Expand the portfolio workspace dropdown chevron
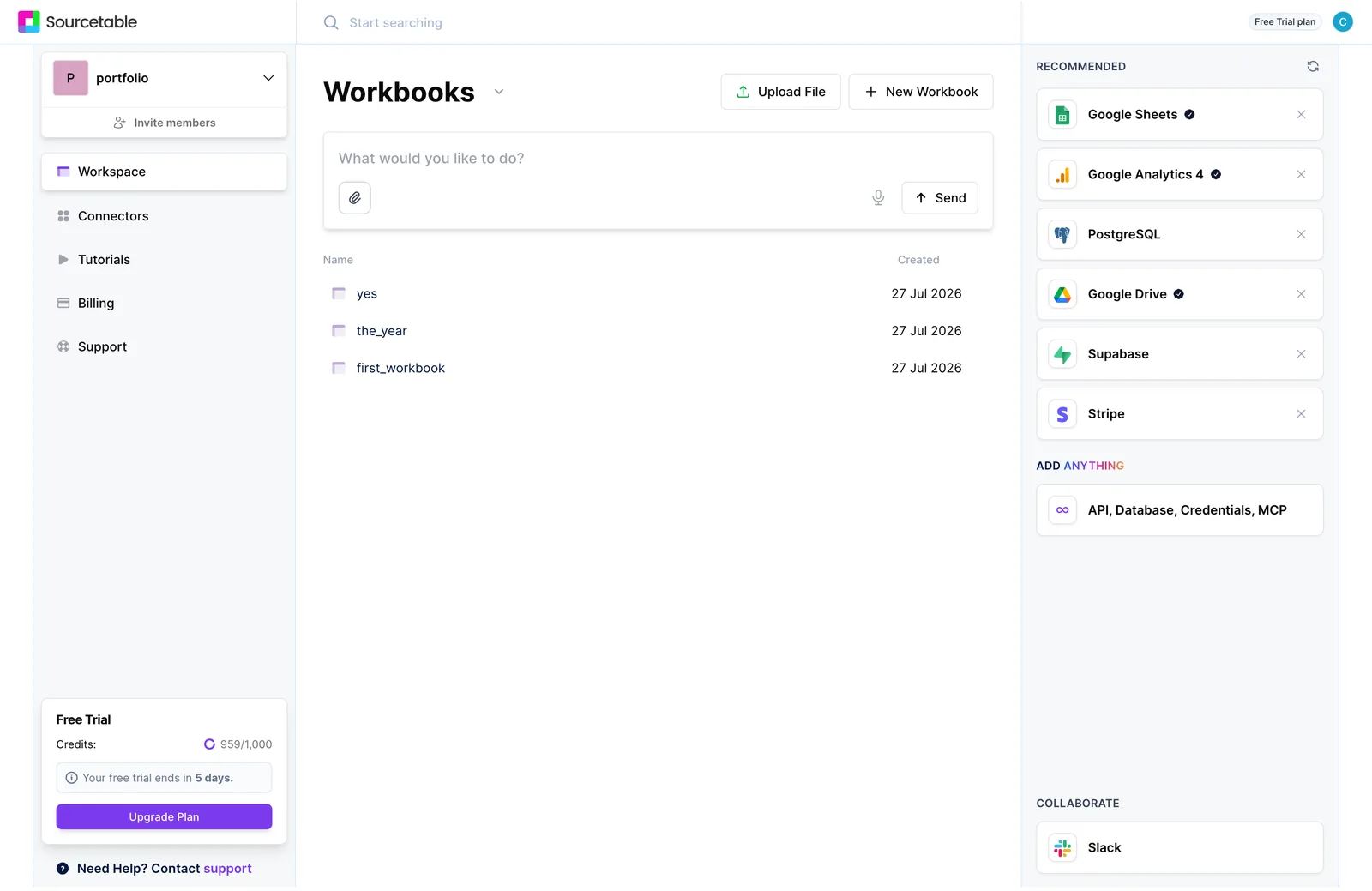The height and width of the screenshot is (891, 1372). tap(268, 78)
